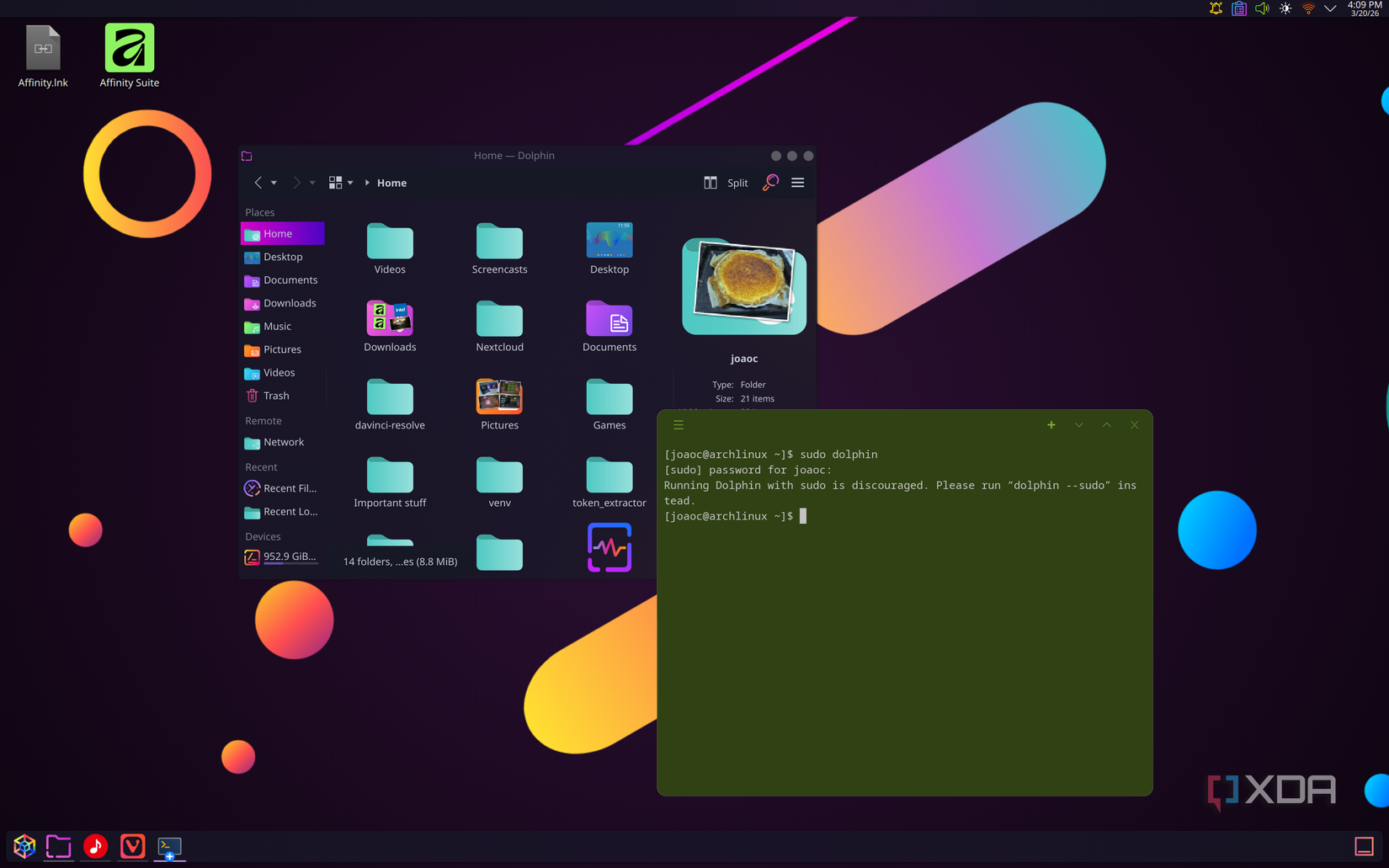
Task: Expand hidden system tray icons
Action: click(x=1330, y=8)
